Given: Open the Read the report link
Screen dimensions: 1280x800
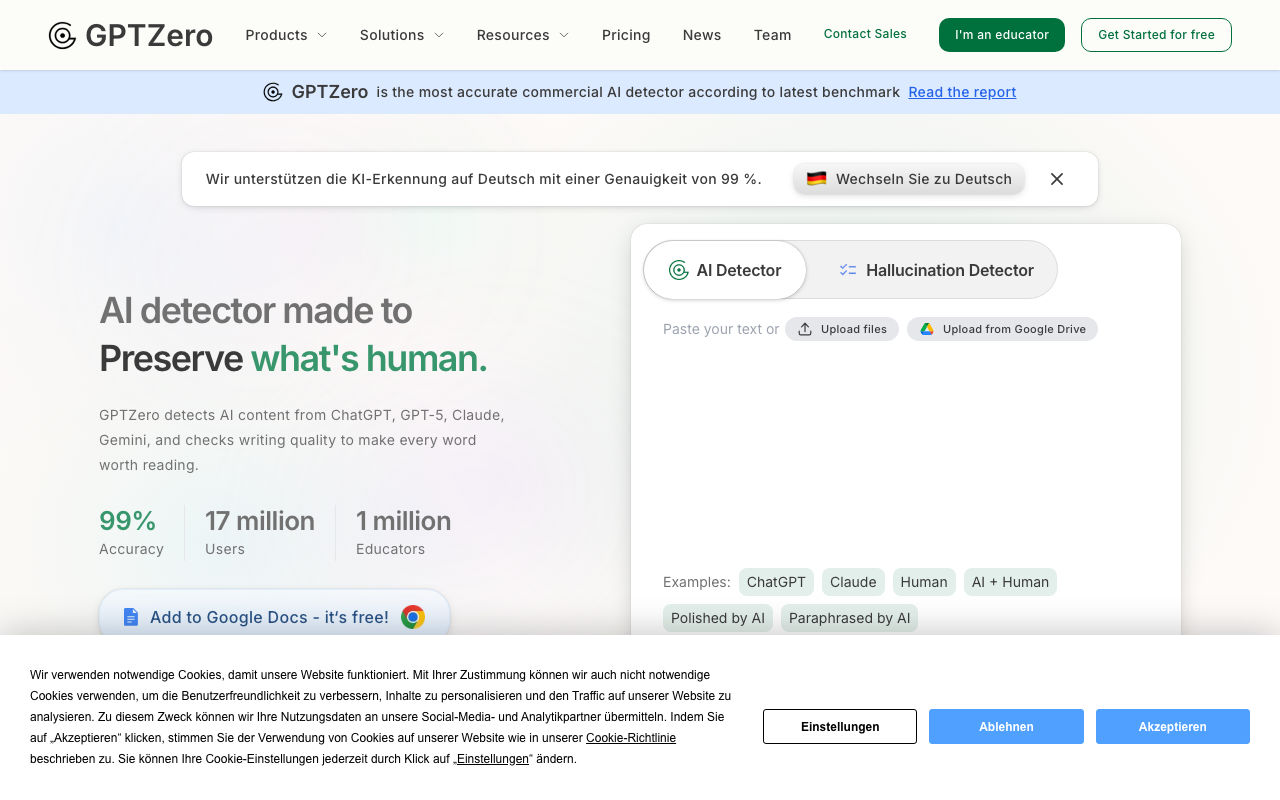Looking at the screenshot, I should (x=962, y=92).
